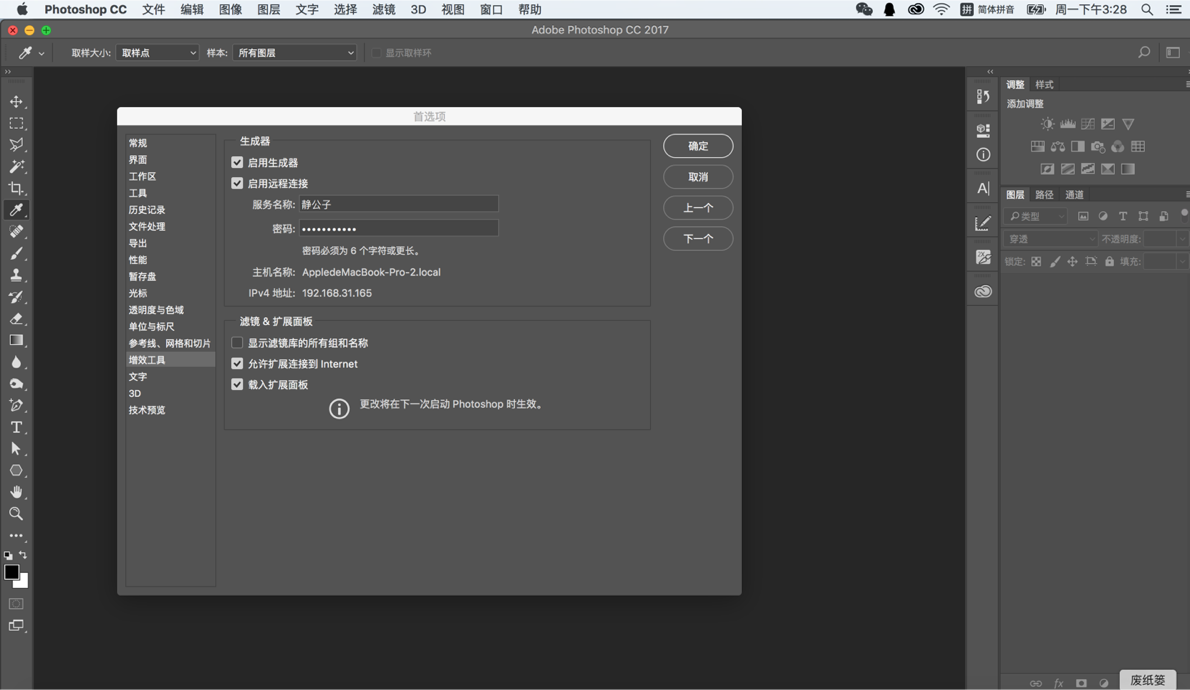The image size is (1190, 690).
Task: Select the Clone Stamp tool
Action: (x=16, y=275)
